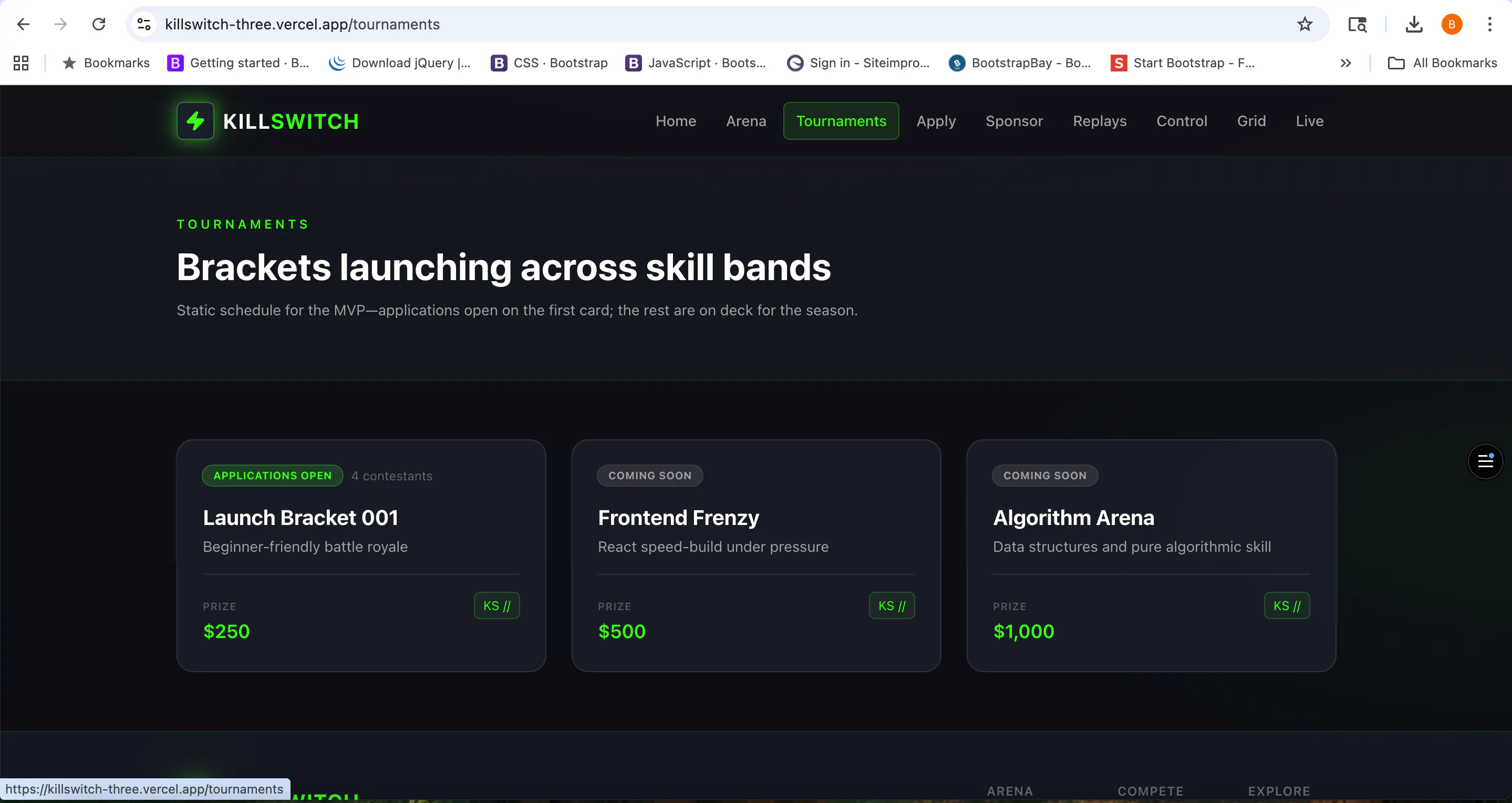Viewport: 1512px width, 803px height.
Task: Go to the Arena nav item
Action: pyautogui.click(x=746, y=121)
